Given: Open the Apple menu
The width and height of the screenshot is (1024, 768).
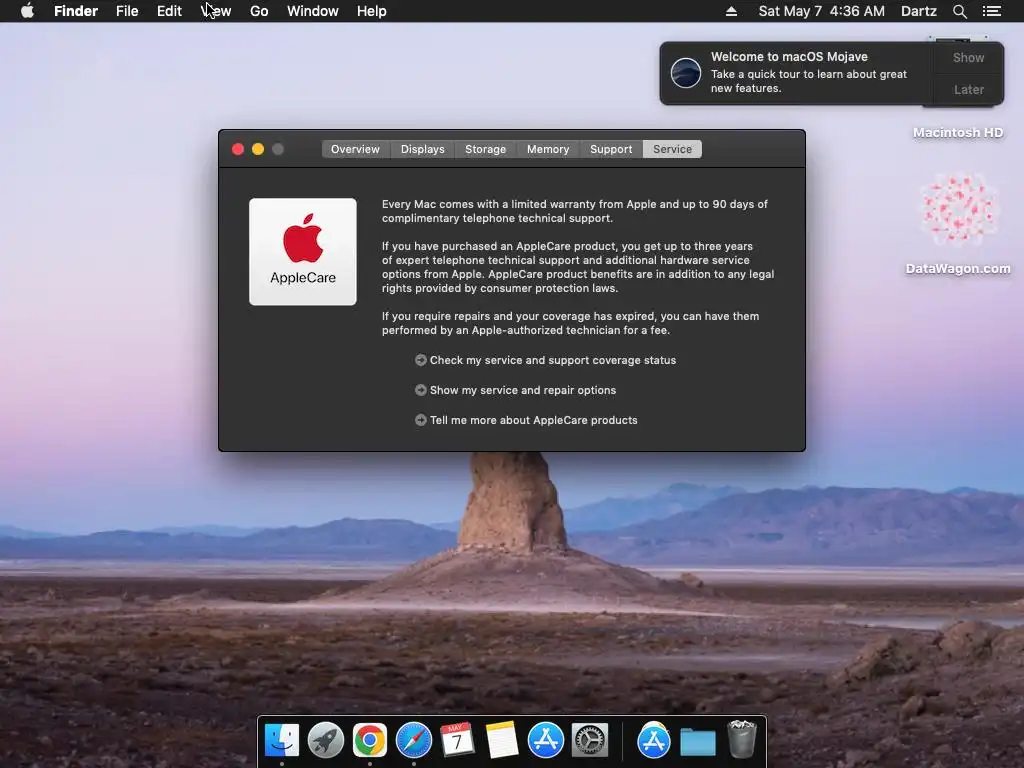Looking at the screenshot, I should point(27,11).
